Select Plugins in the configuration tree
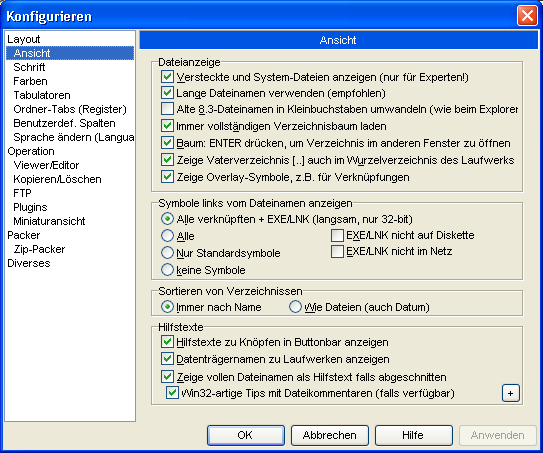543x453 pixels. 30,207
